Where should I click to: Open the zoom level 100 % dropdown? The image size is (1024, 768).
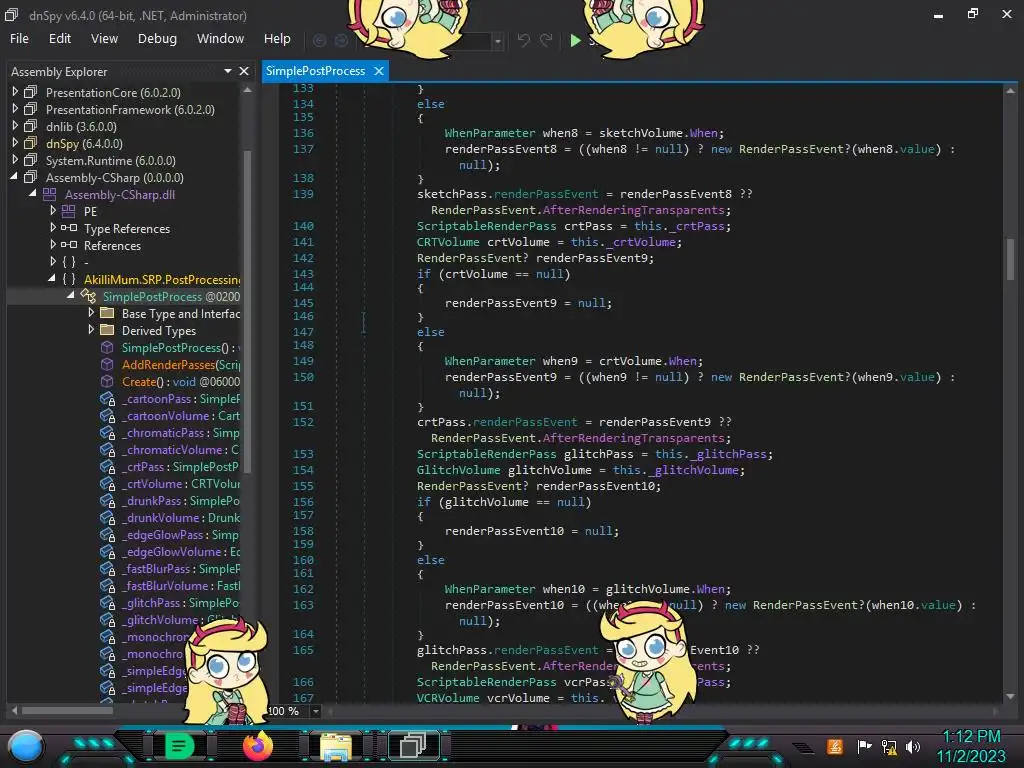tap(315, 711)
